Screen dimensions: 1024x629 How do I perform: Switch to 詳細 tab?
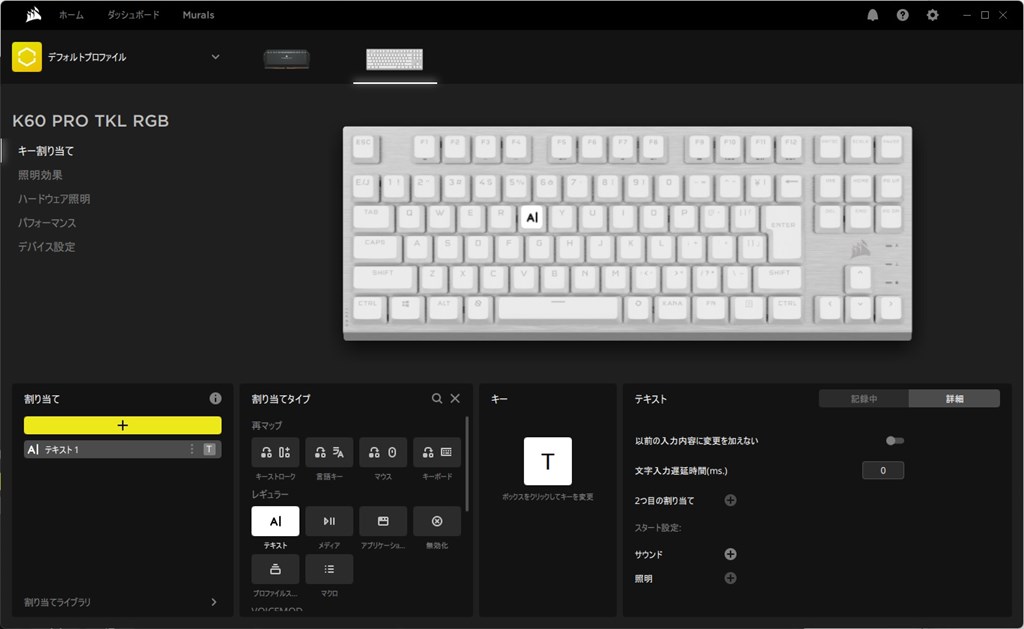click(x=954, y=398)
